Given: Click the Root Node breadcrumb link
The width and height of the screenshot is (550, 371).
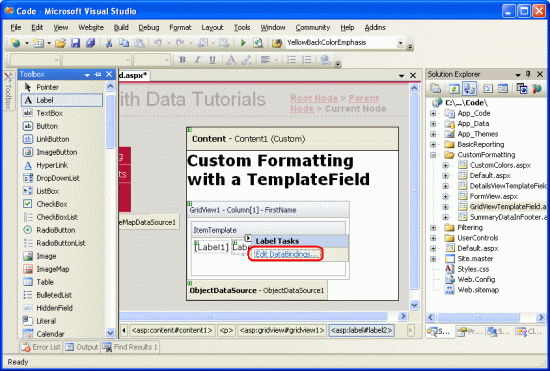Looking at the screenshot, I should [314, 98].
